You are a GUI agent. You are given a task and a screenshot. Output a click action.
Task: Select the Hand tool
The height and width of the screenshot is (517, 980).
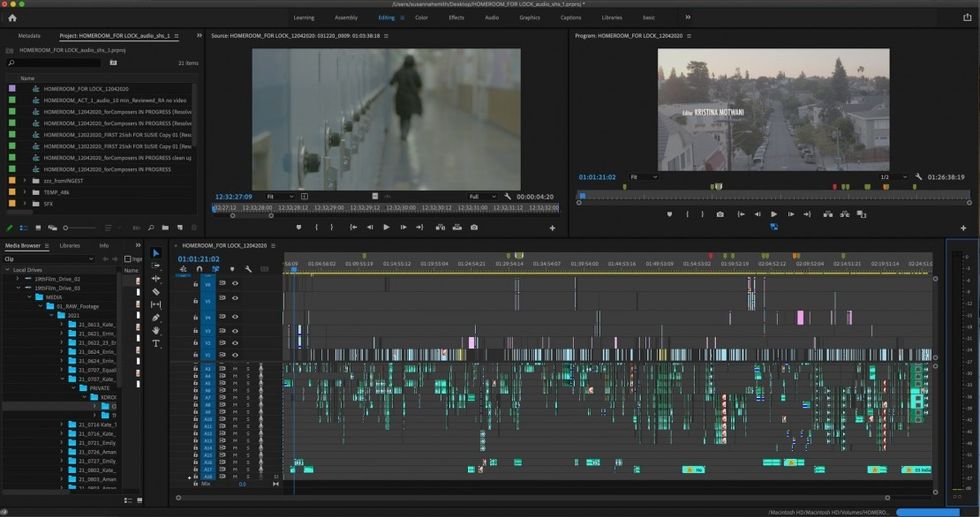point(156,330)
